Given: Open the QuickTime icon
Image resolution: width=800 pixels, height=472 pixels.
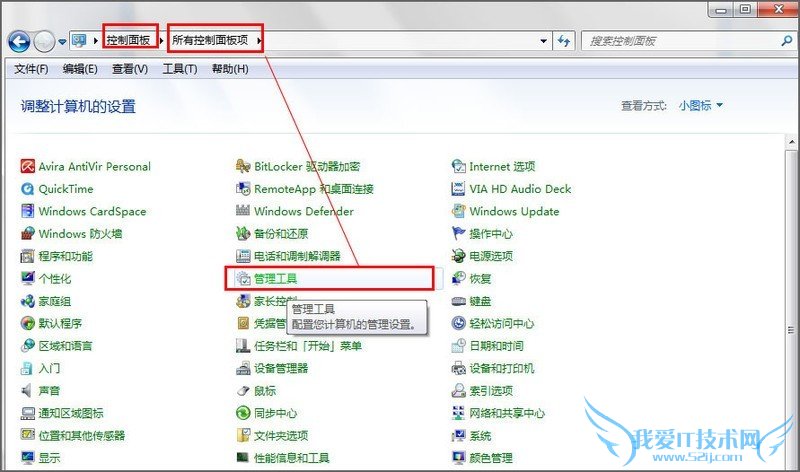Looking at the screenshot, I should [28, 189].
